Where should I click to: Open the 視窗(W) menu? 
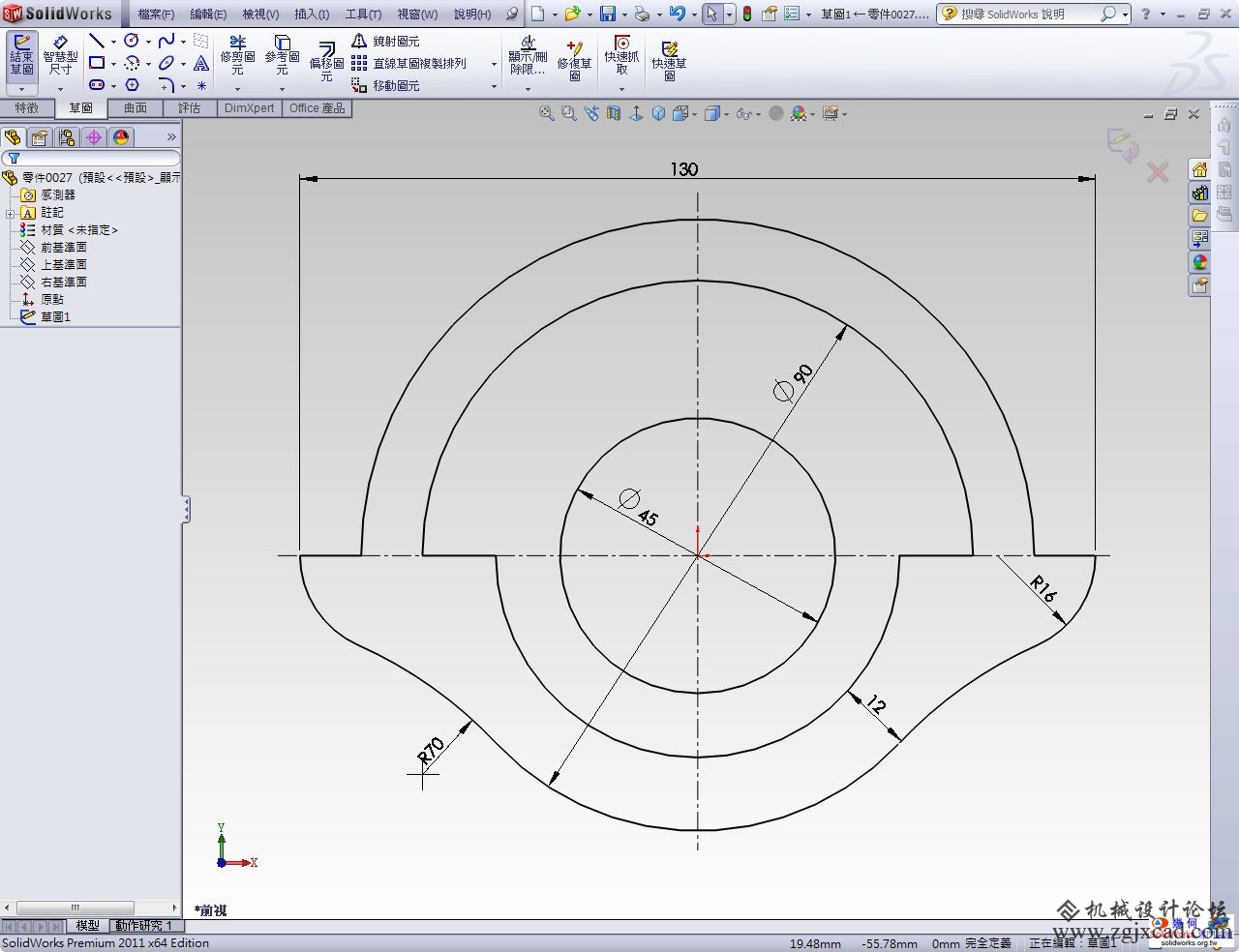coord(417,15)
